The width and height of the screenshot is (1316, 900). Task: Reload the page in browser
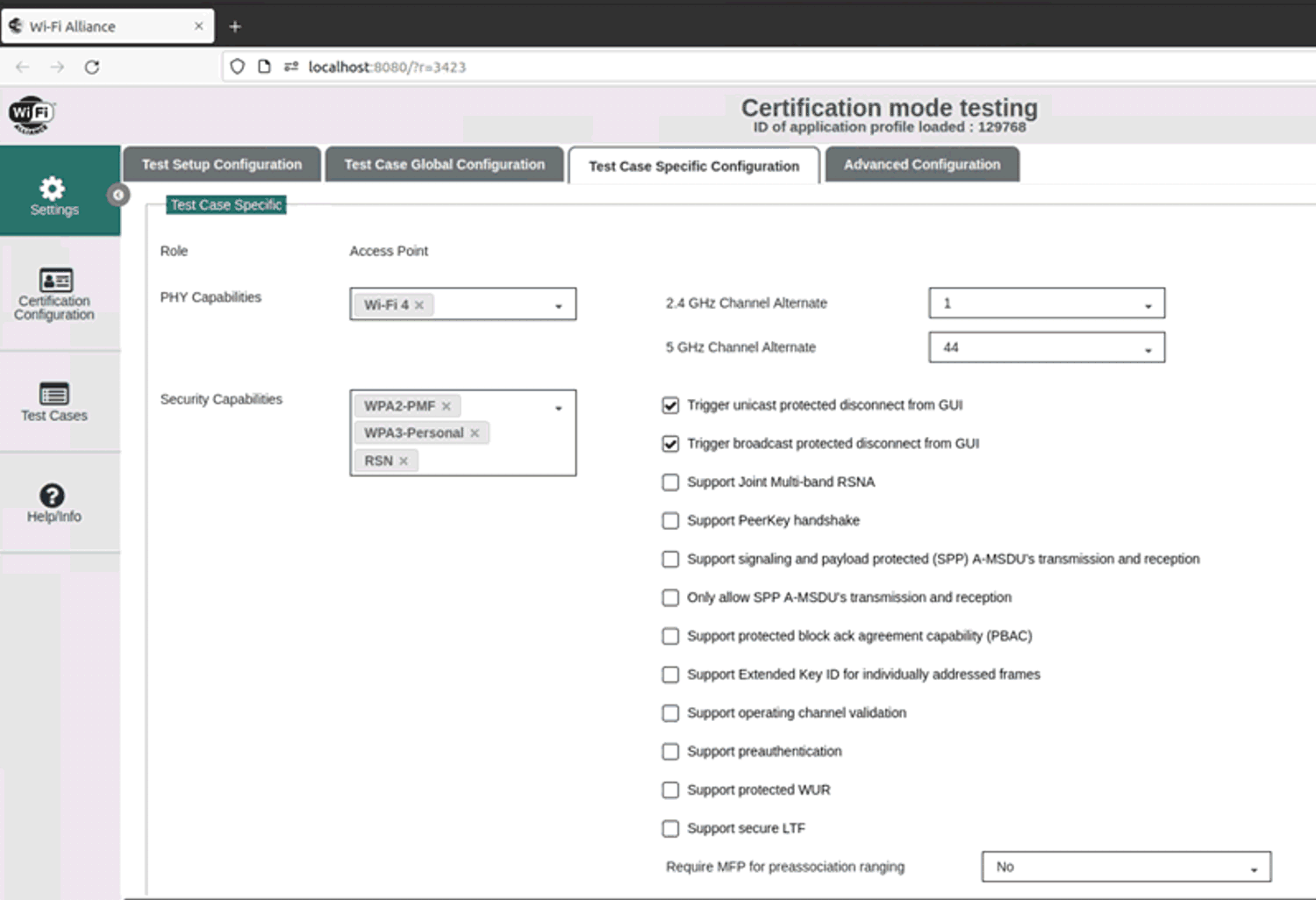[x=92, y=67]
